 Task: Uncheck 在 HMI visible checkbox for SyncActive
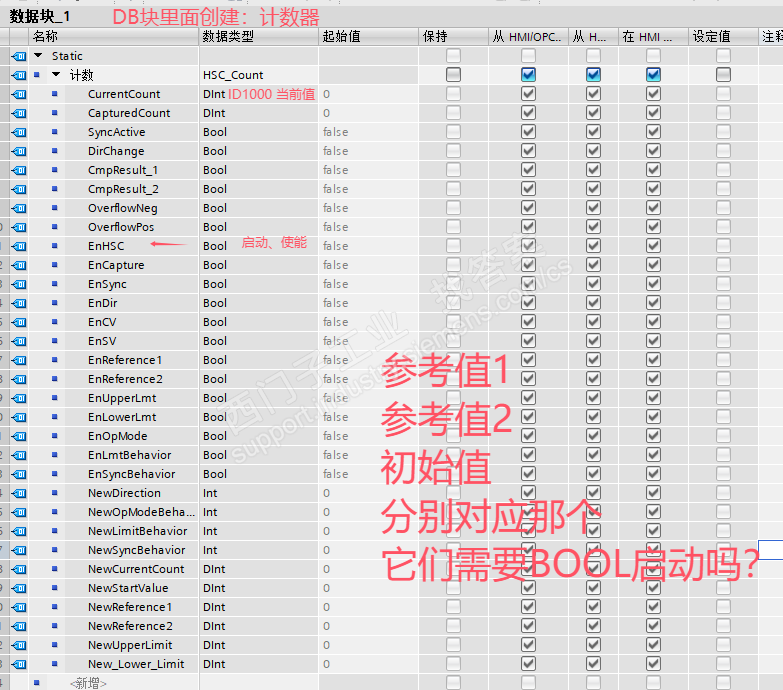click(x=653, y=131)
